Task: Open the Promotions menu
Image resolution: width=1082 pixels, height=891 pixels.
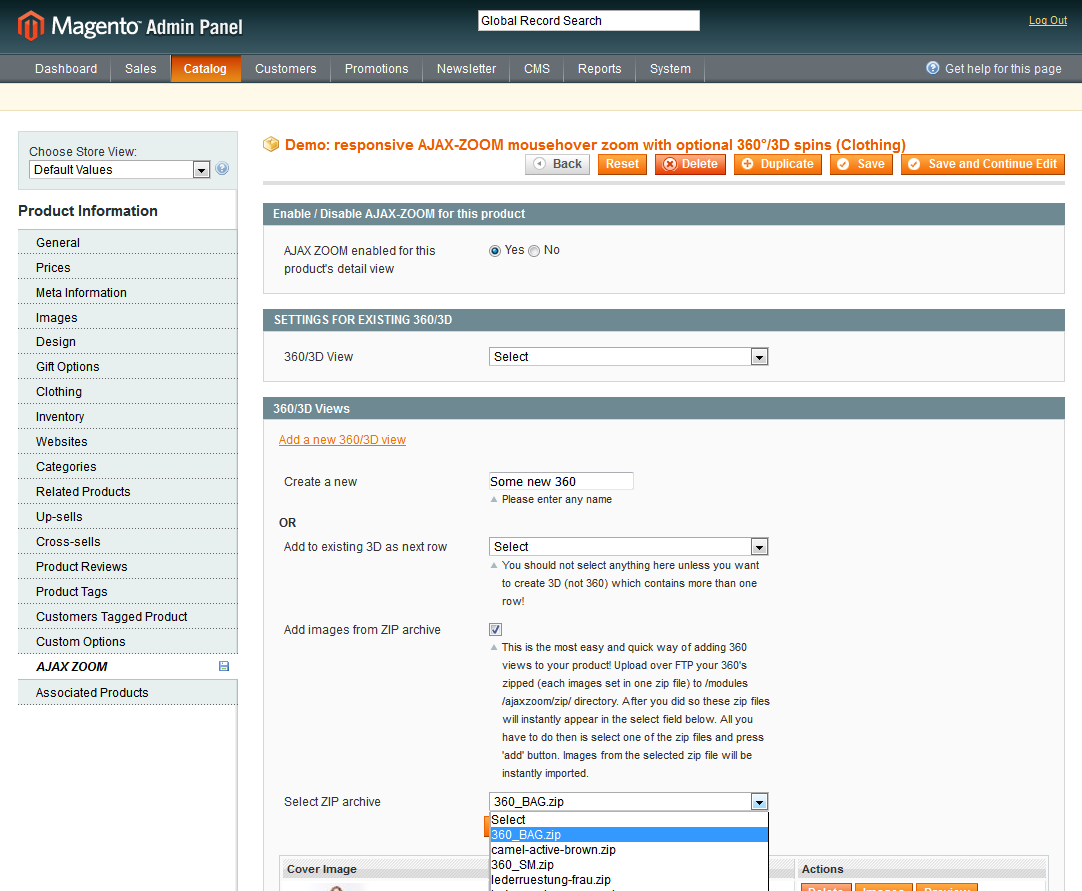Action: 377,68
